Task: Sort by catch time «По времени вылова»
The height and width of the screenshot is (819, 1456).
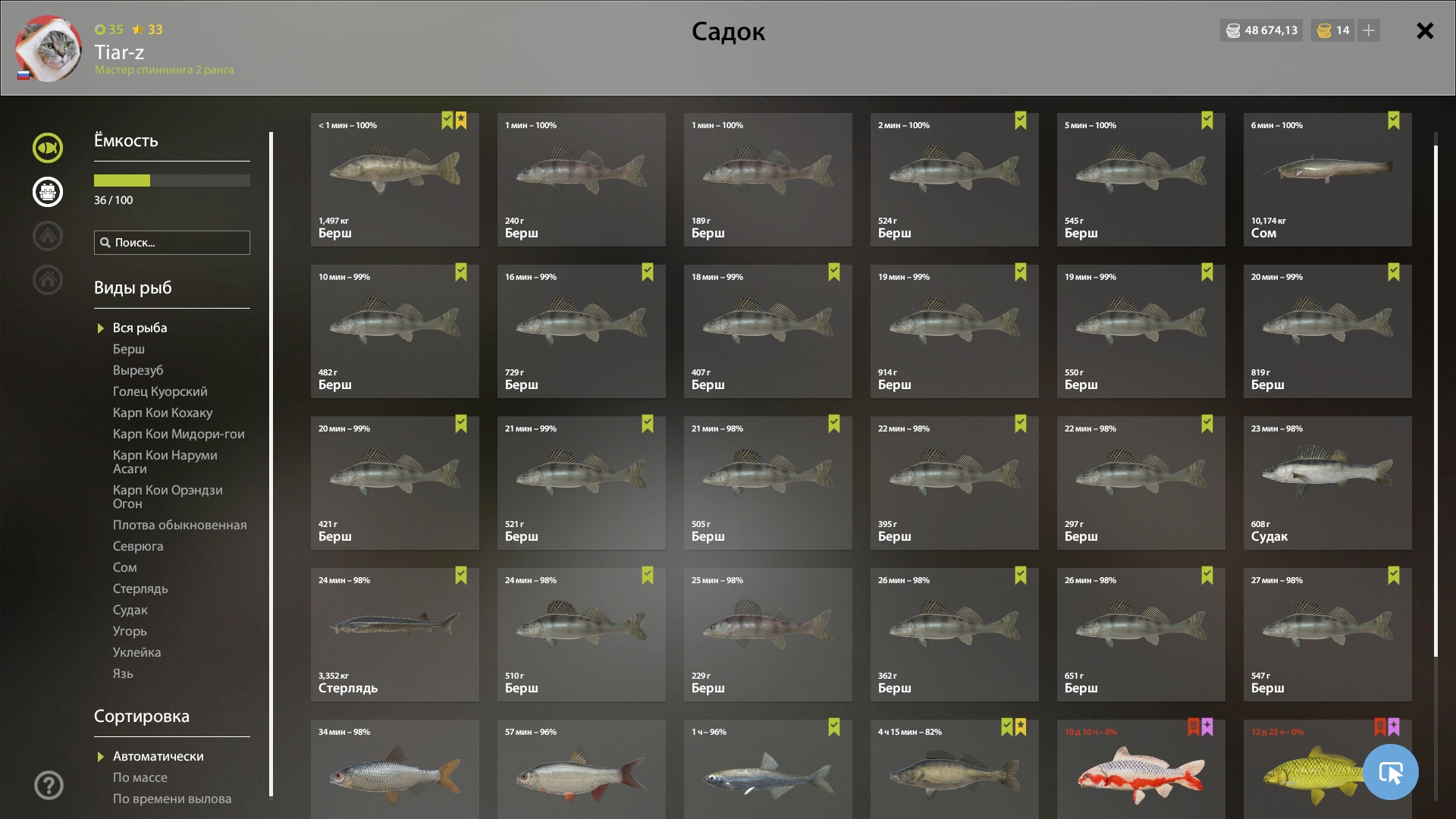Action: point(172,799)
